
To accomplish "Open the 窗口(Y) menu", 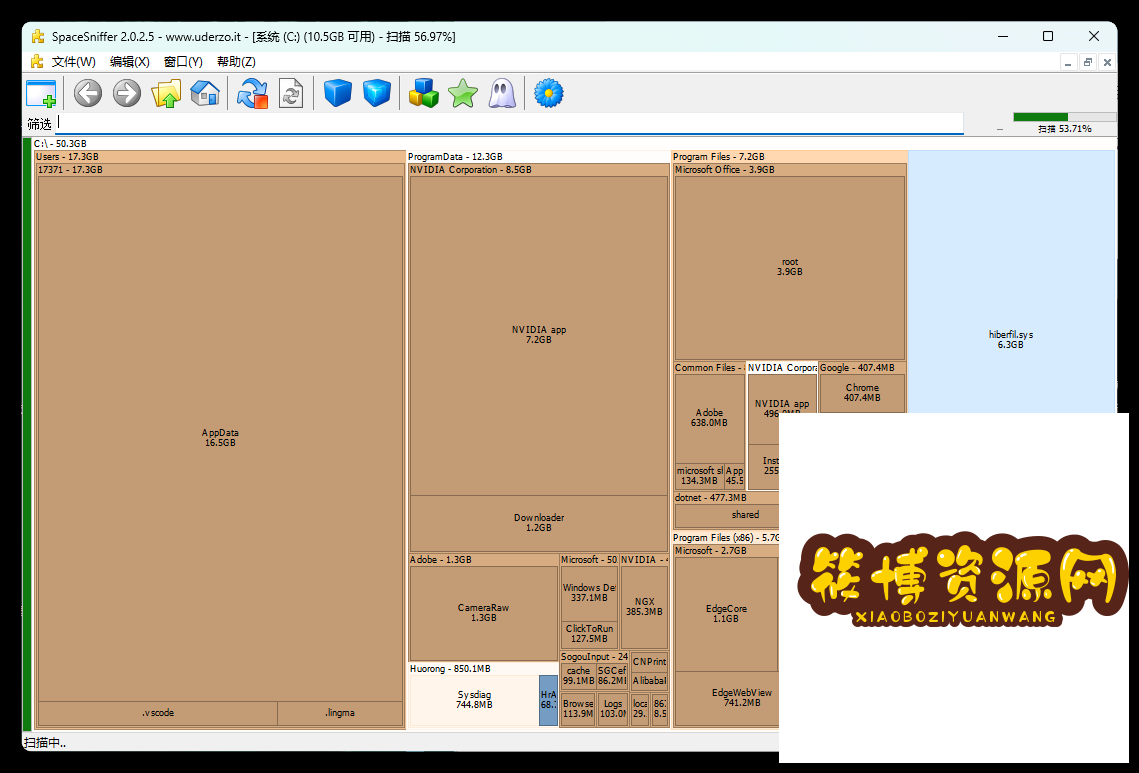I will [x=183, y=62].
